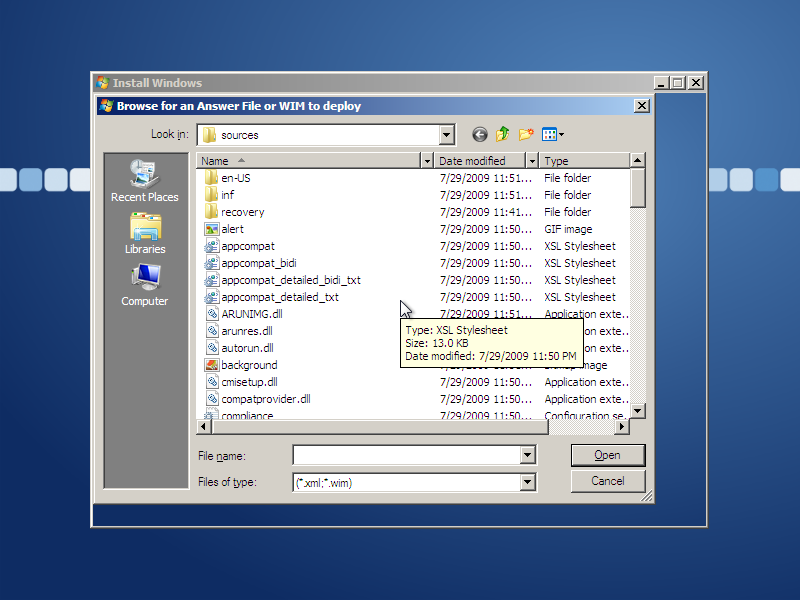Click the compatprovider.dll file icon
Image resolution: width=800 pixels, height=600 pixels.
coord(212,399)
